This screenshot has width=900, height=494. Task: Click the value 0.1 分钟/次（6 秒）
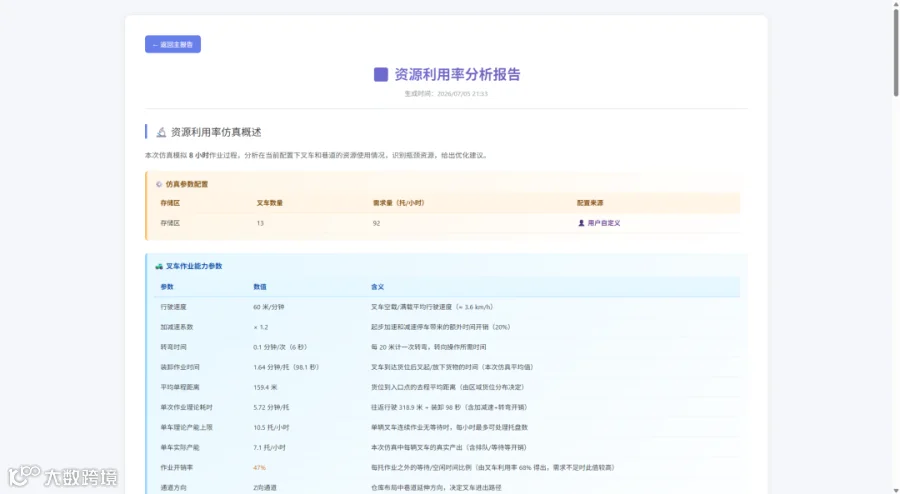click(282, 347)
